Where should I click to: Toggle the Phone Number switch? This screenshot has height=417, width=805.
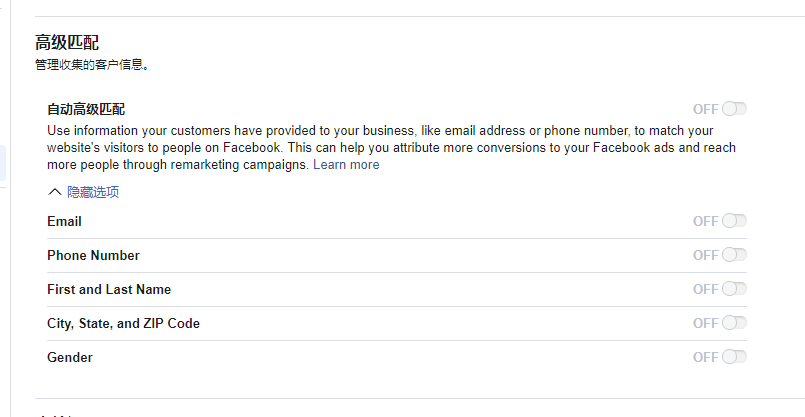coord(734,255)
